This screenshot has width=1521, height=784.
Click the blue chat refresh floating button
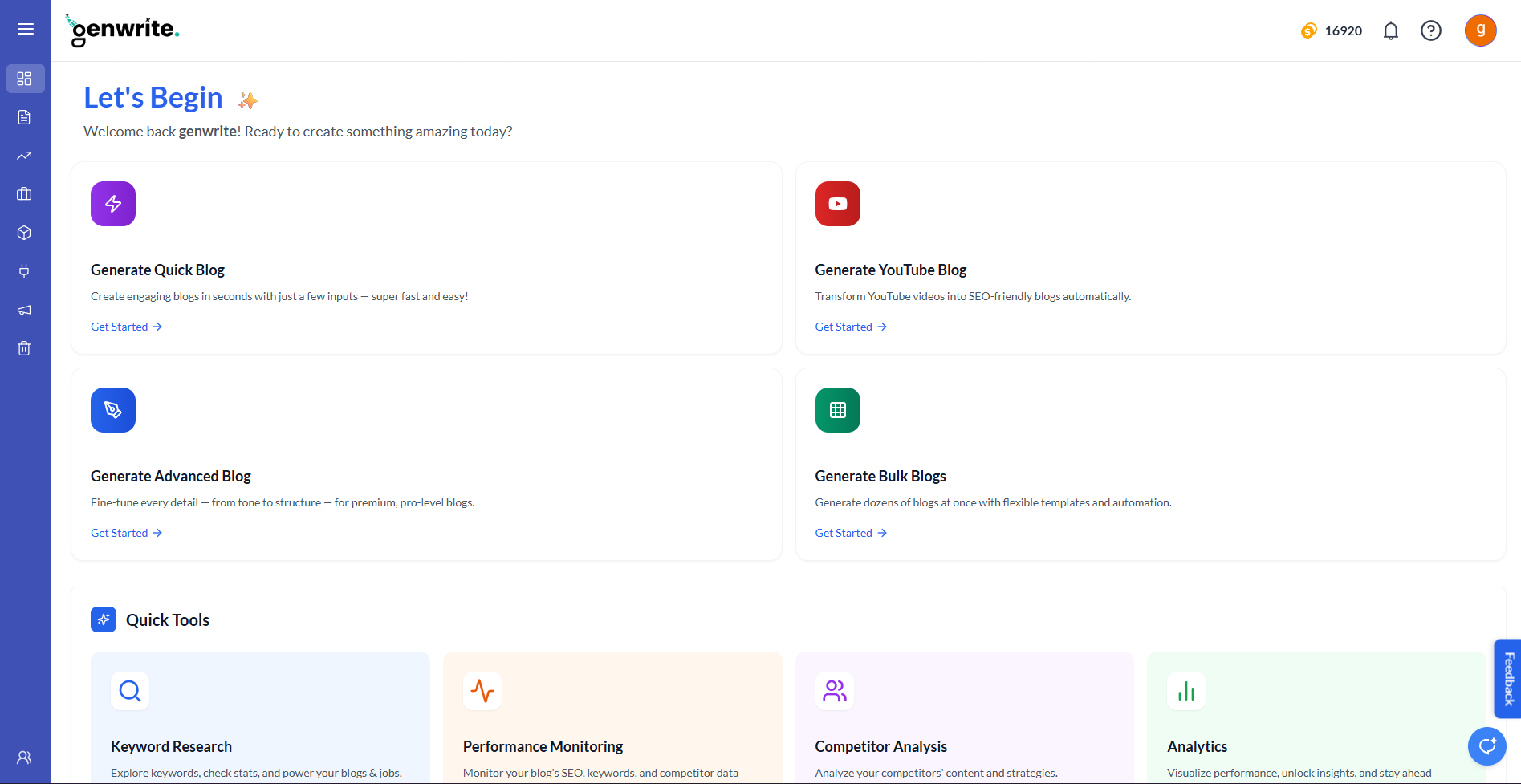[x=1486, y=746]
